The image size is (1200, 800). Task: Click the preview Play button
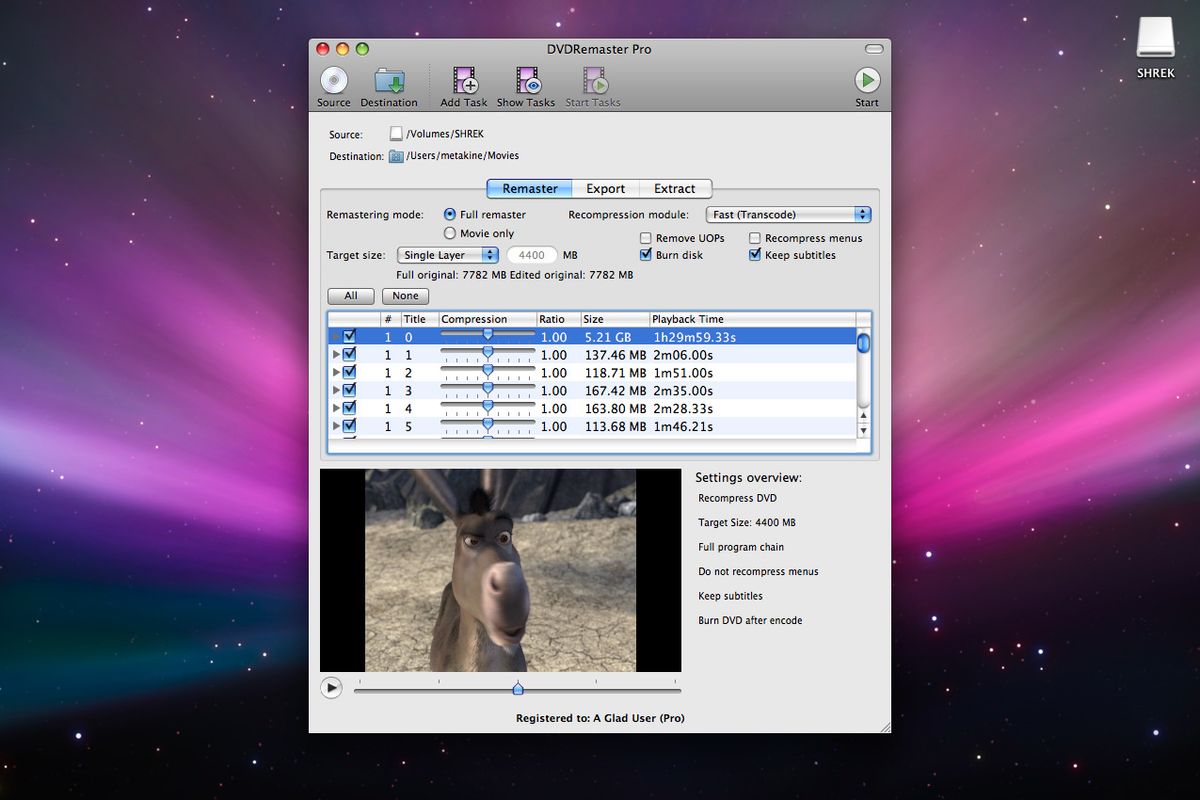tap(331, 688)
